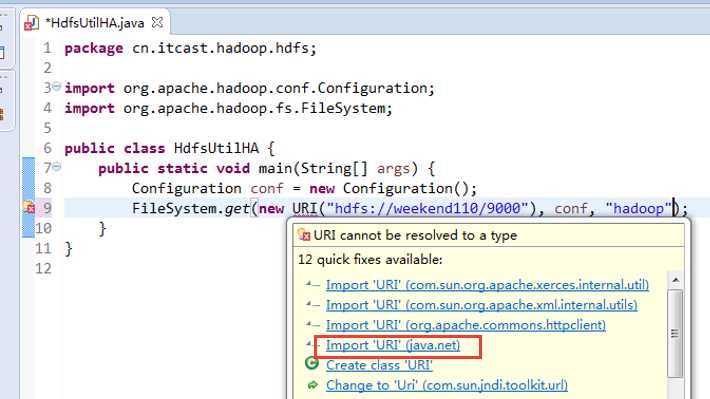The width and height of the screenshot is (710, 399).
Task: Click the green arrow icon beside Change to 'Uri'
Action: pos(312,385)
